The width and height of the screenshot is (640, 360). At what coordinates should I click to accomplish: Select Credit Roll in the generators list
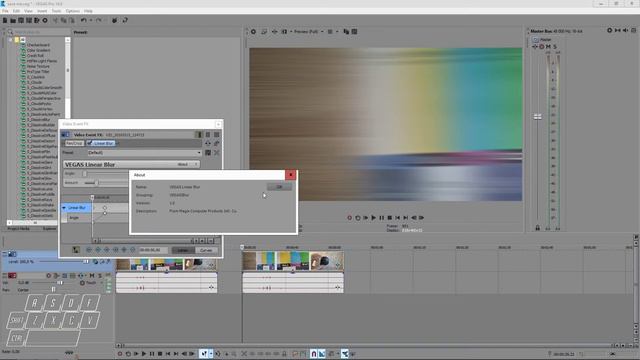point(36,56)
